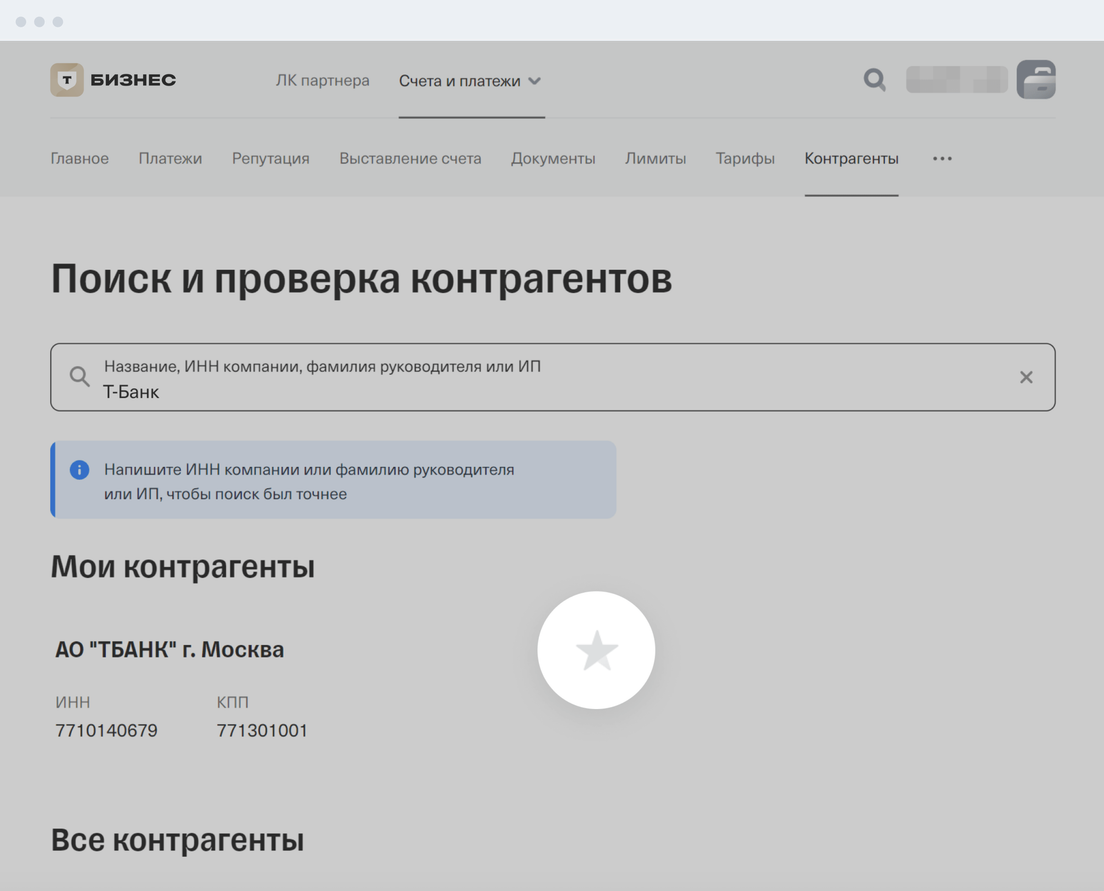This screenshot has width=1104, height=891.
Task: Open the three-dots more menu in navigation
Action: tap(942, 158)
